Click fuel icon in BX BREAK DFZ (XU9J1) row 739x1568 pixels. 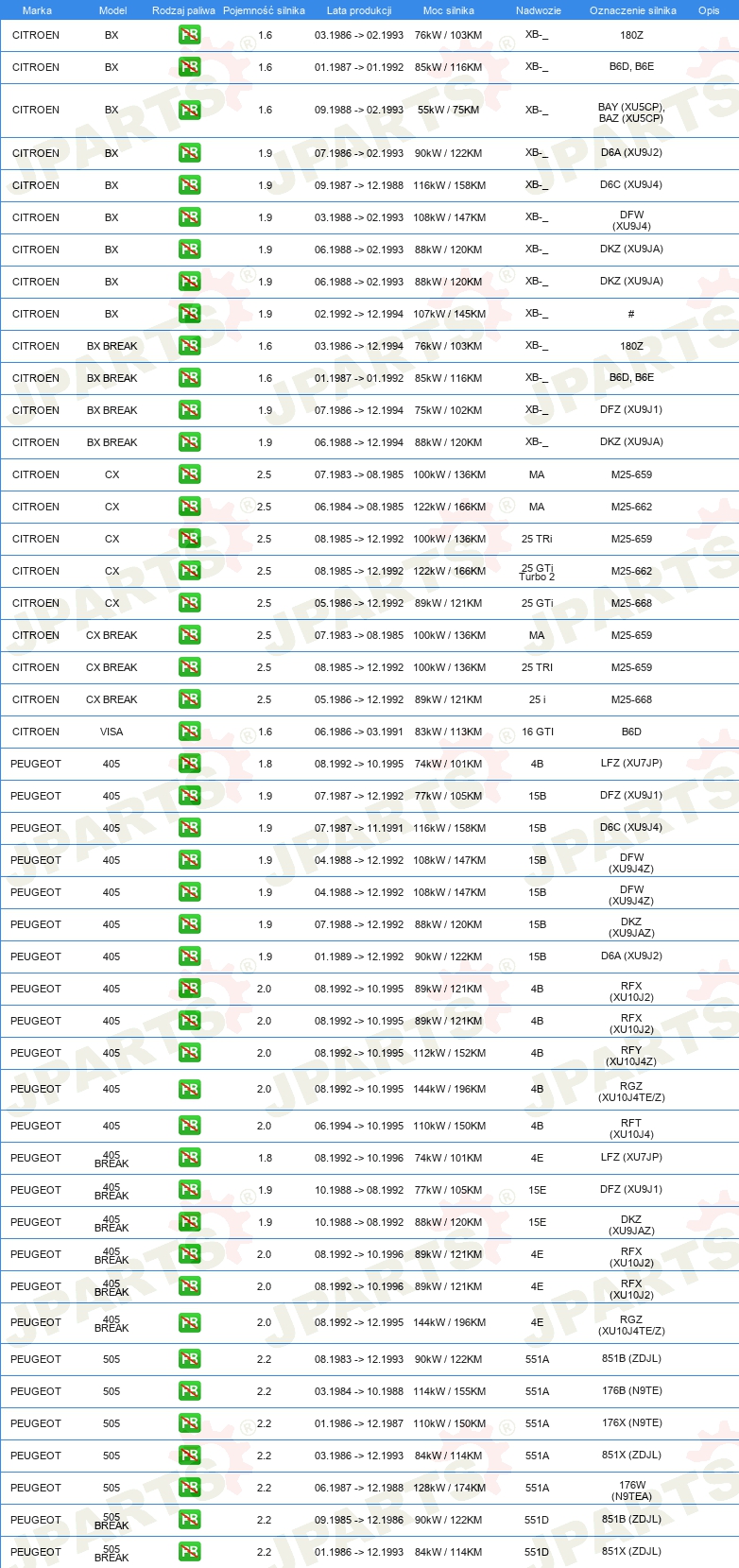click(x=189, y=410)
